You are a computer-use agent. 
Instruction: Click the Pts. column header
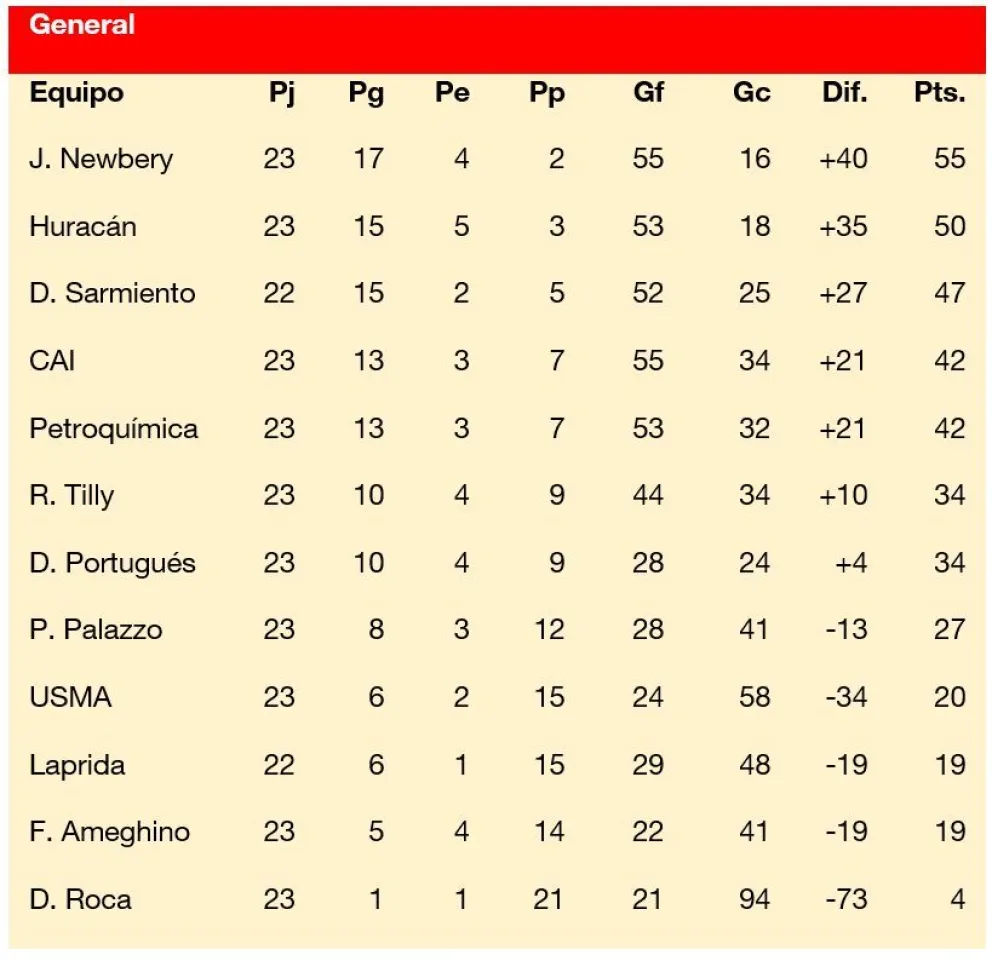(939, 92)
